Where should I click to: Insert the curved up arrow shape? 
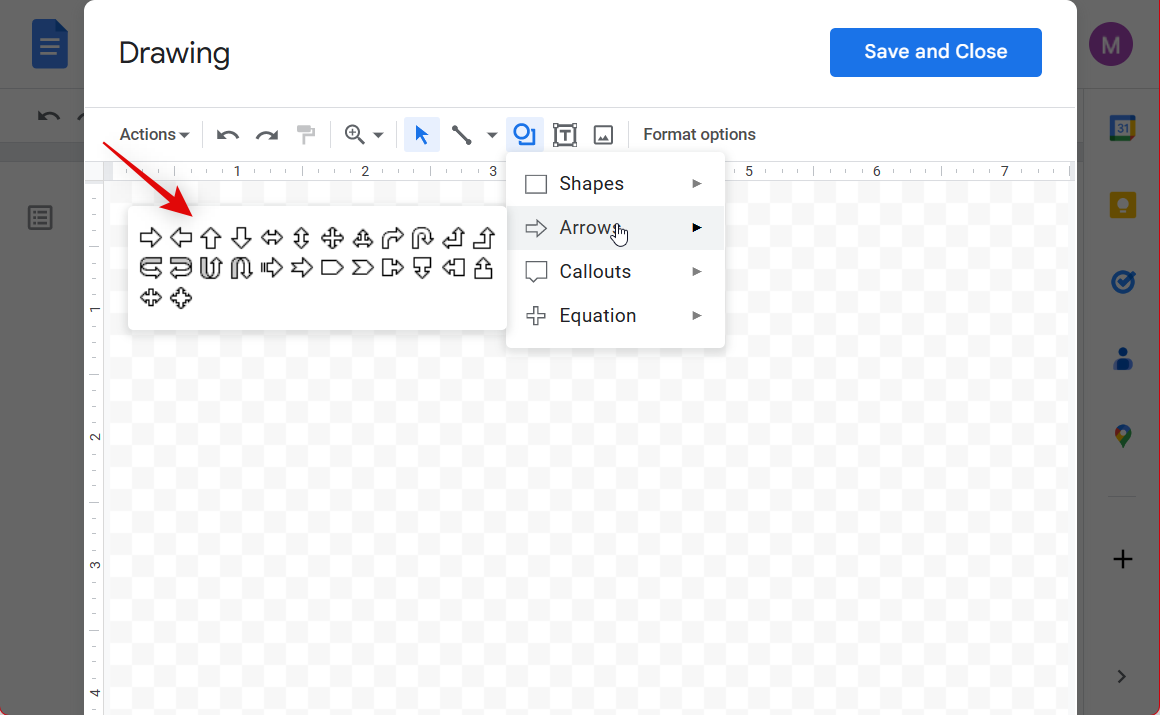[211, 267]
